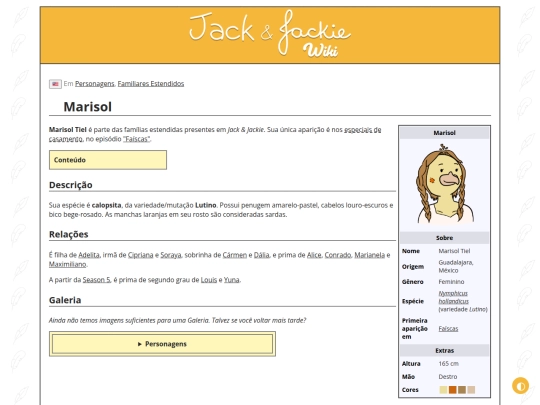This screenshot has width=540, height=405.
Task: Open the Louis link
Action: click(x=209, y=280)
